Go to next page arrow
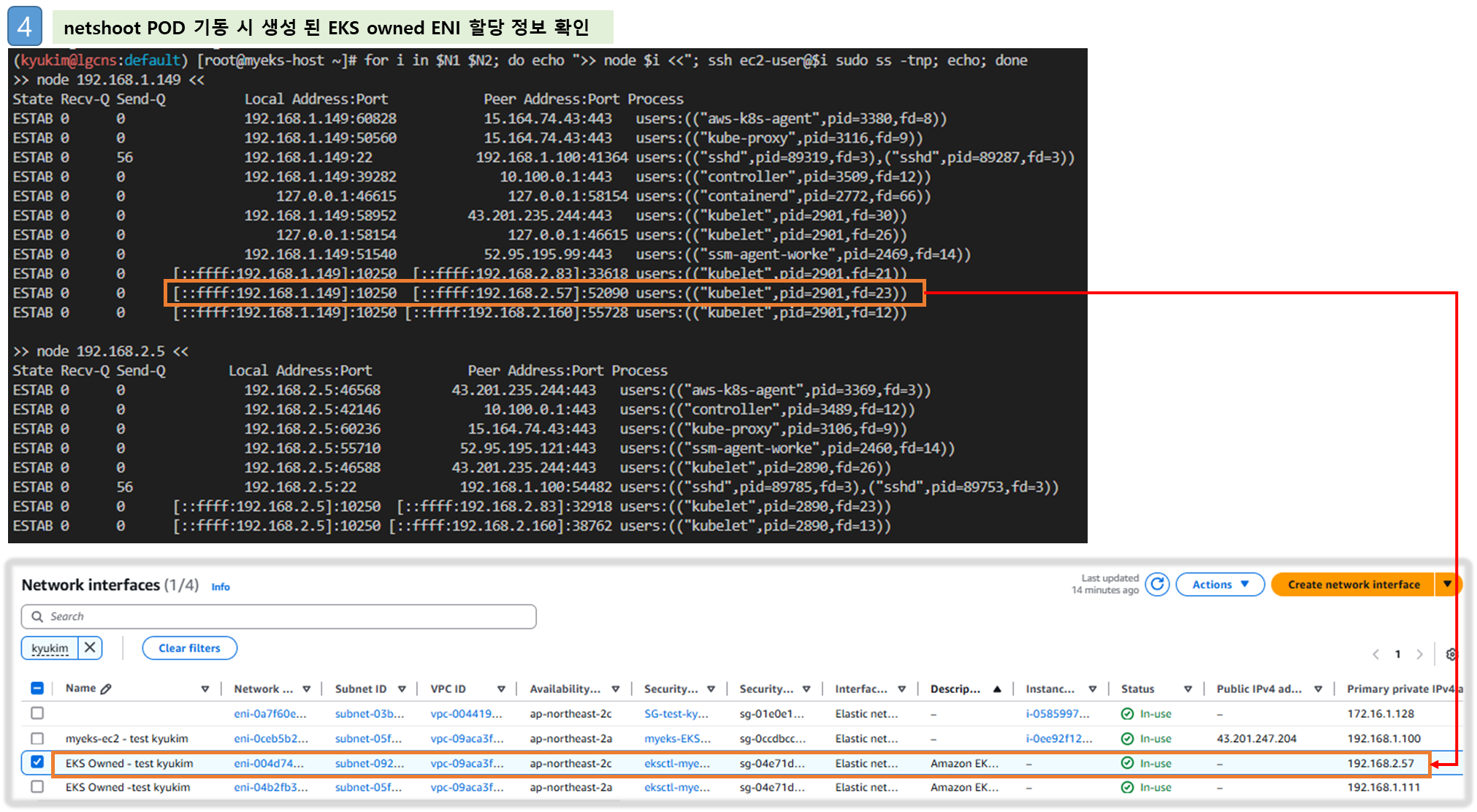 click(1419, 654)
